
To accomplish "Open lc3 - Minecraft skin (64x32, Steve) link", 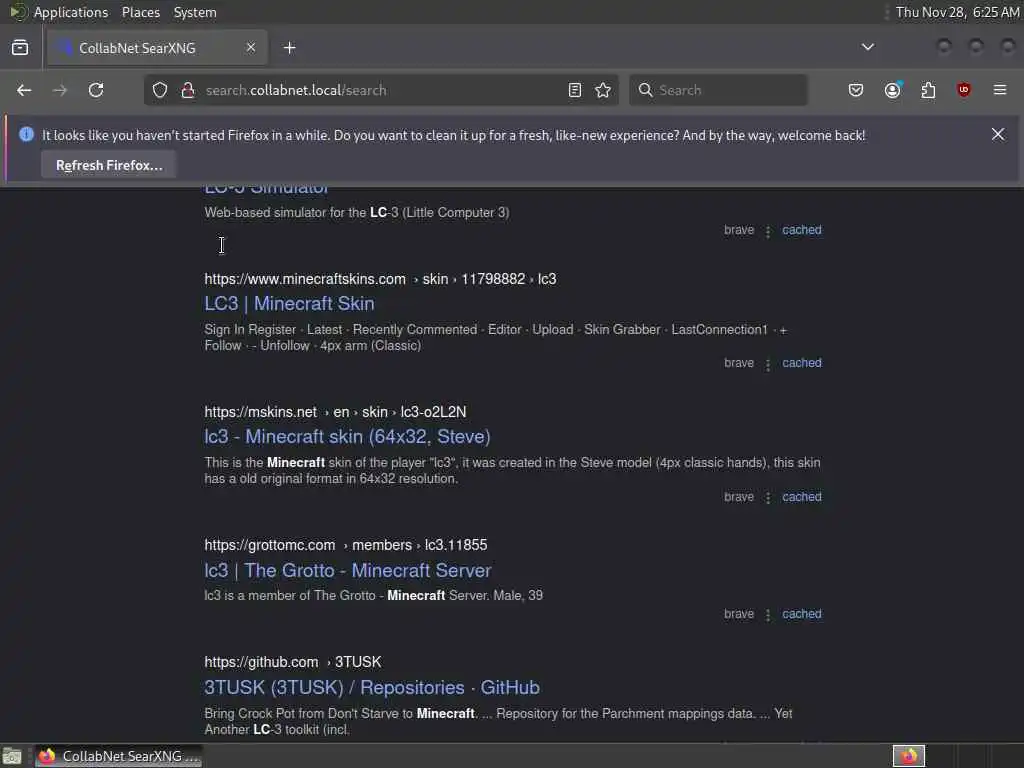I will [347, 437].
